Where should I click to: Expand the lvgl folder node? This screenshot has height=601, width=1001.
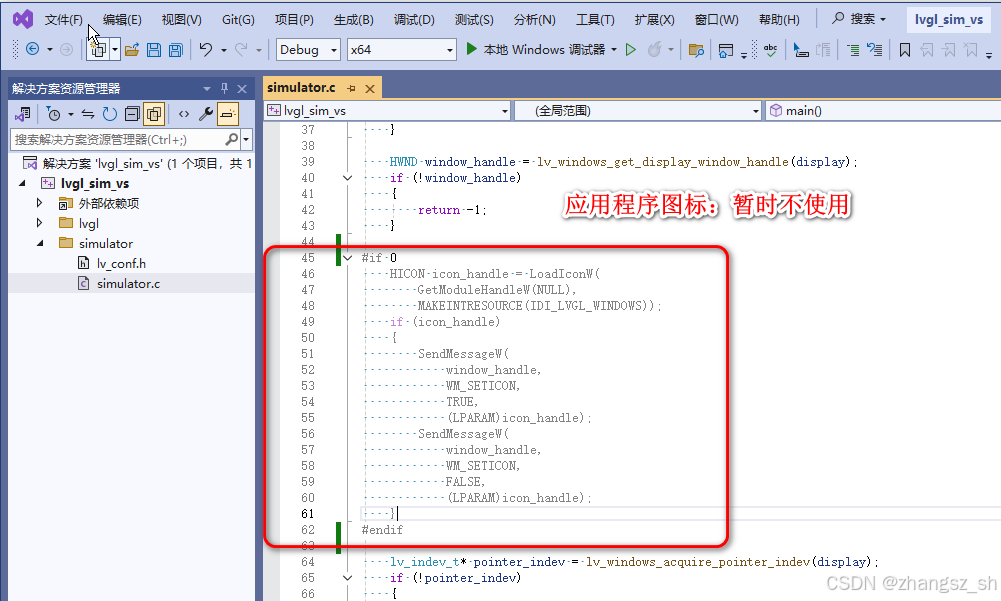(40, 223)
